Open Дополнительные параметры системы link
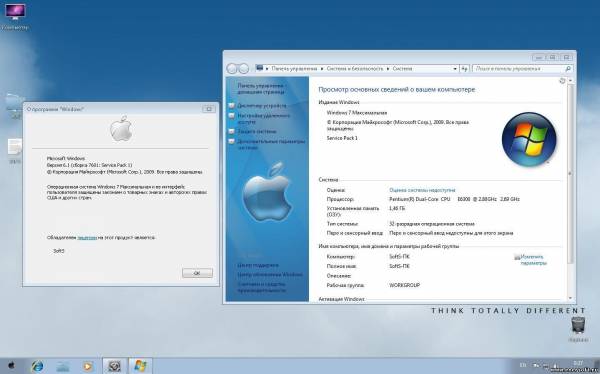 (271, 144)
